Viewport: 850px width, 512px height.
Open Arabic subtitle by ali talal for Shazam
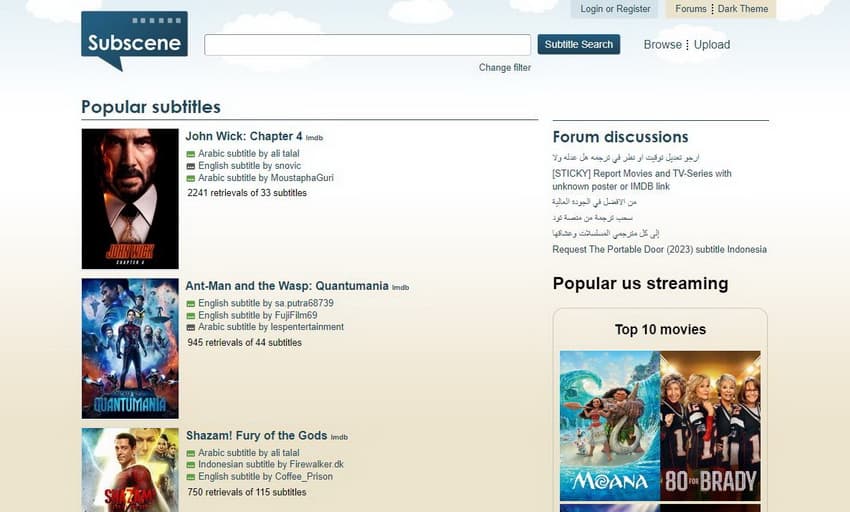click(x=249, y=452)
